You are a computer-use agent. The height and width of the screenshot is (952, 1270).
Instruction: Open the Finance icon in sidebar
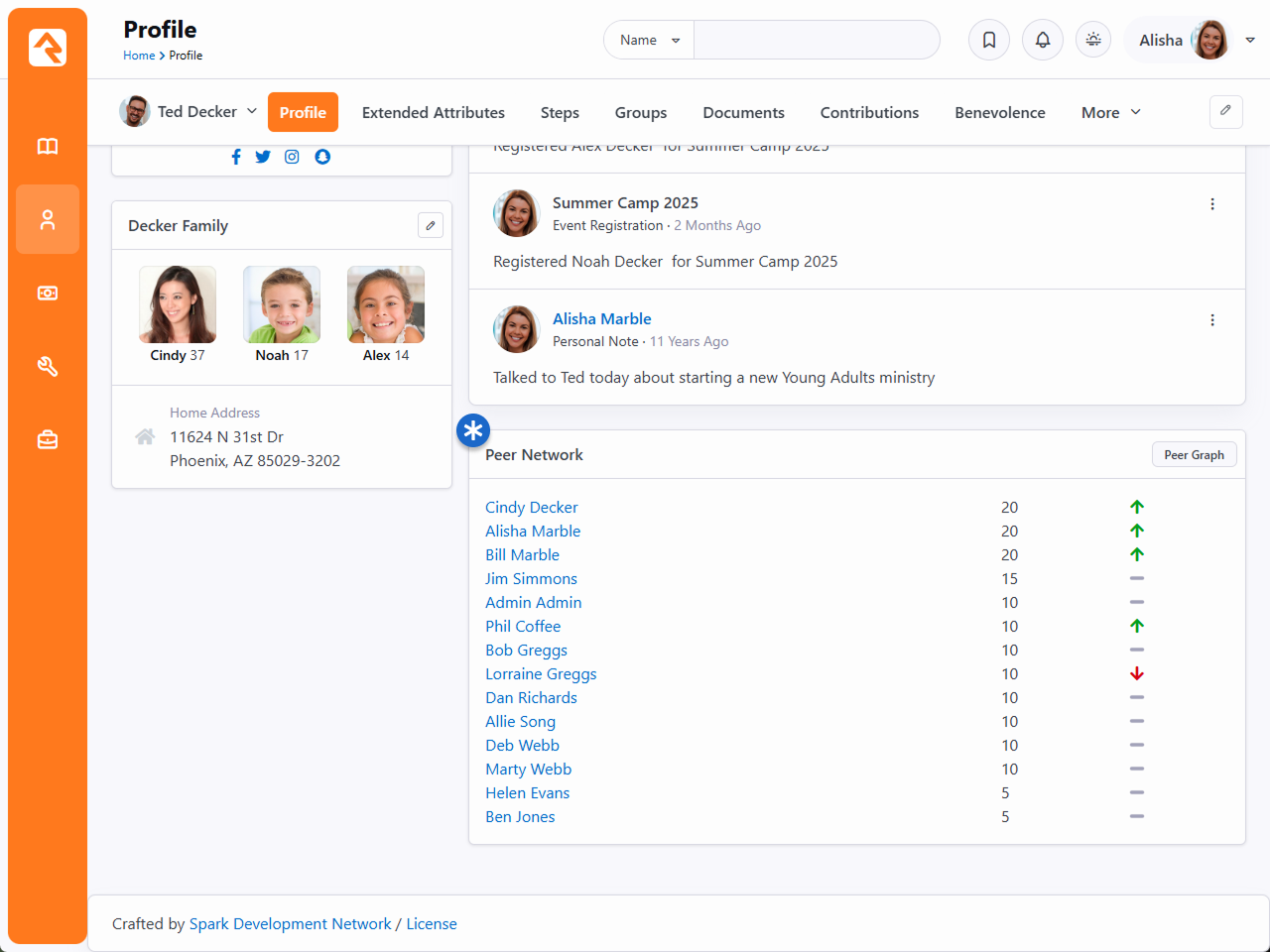click(47, 294)
